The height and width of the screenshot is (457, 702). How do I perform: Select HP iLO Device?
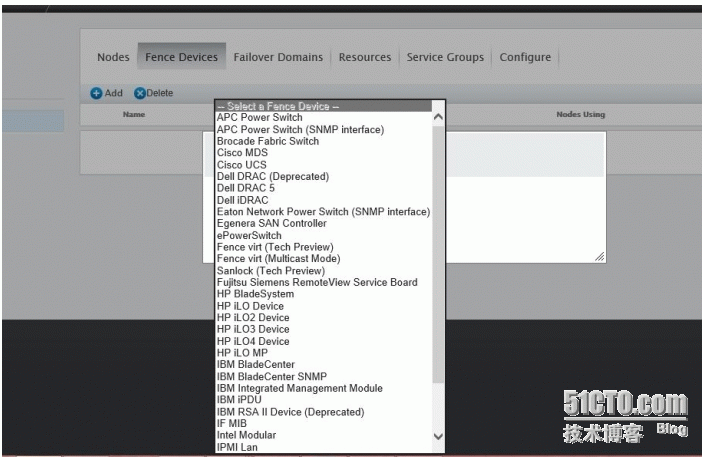coord(324,306)
